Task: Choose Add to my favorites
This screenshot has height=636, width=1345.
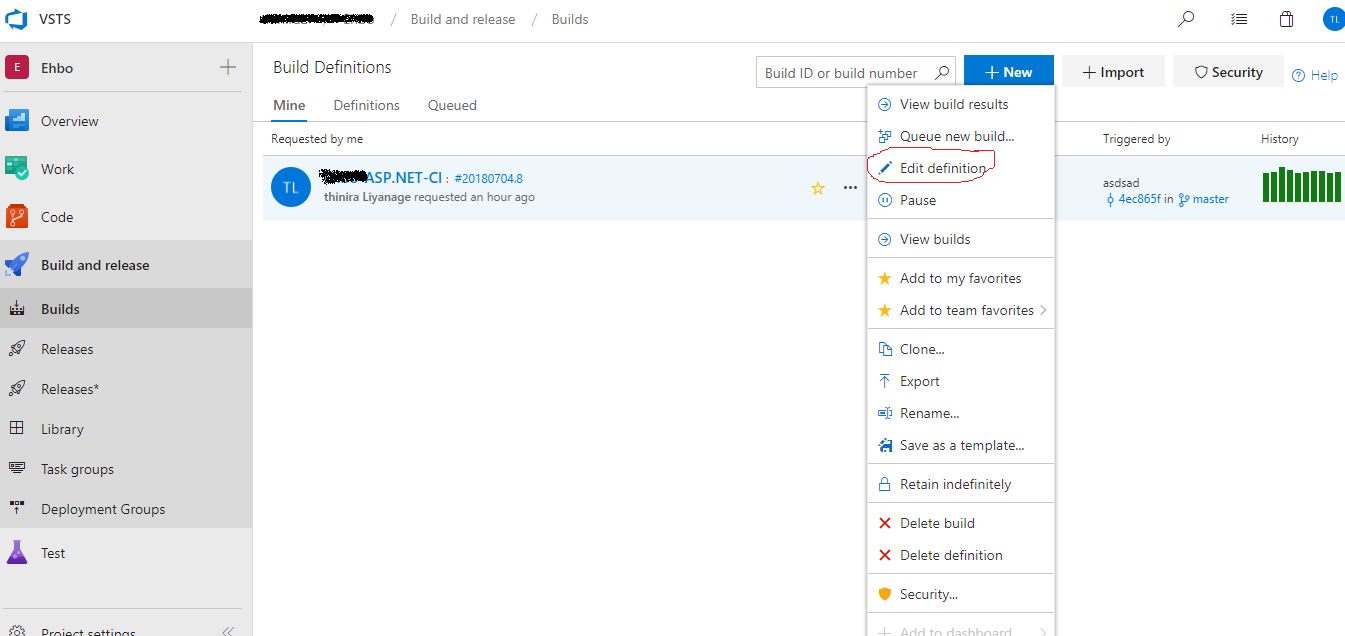Action: [961, 278]
